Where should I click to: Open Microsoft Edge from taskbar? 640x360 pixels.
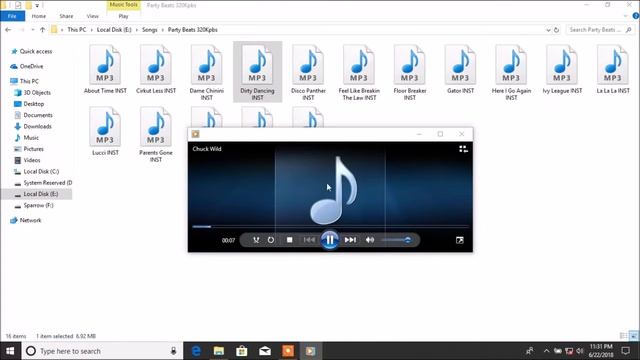coord(196,351)
